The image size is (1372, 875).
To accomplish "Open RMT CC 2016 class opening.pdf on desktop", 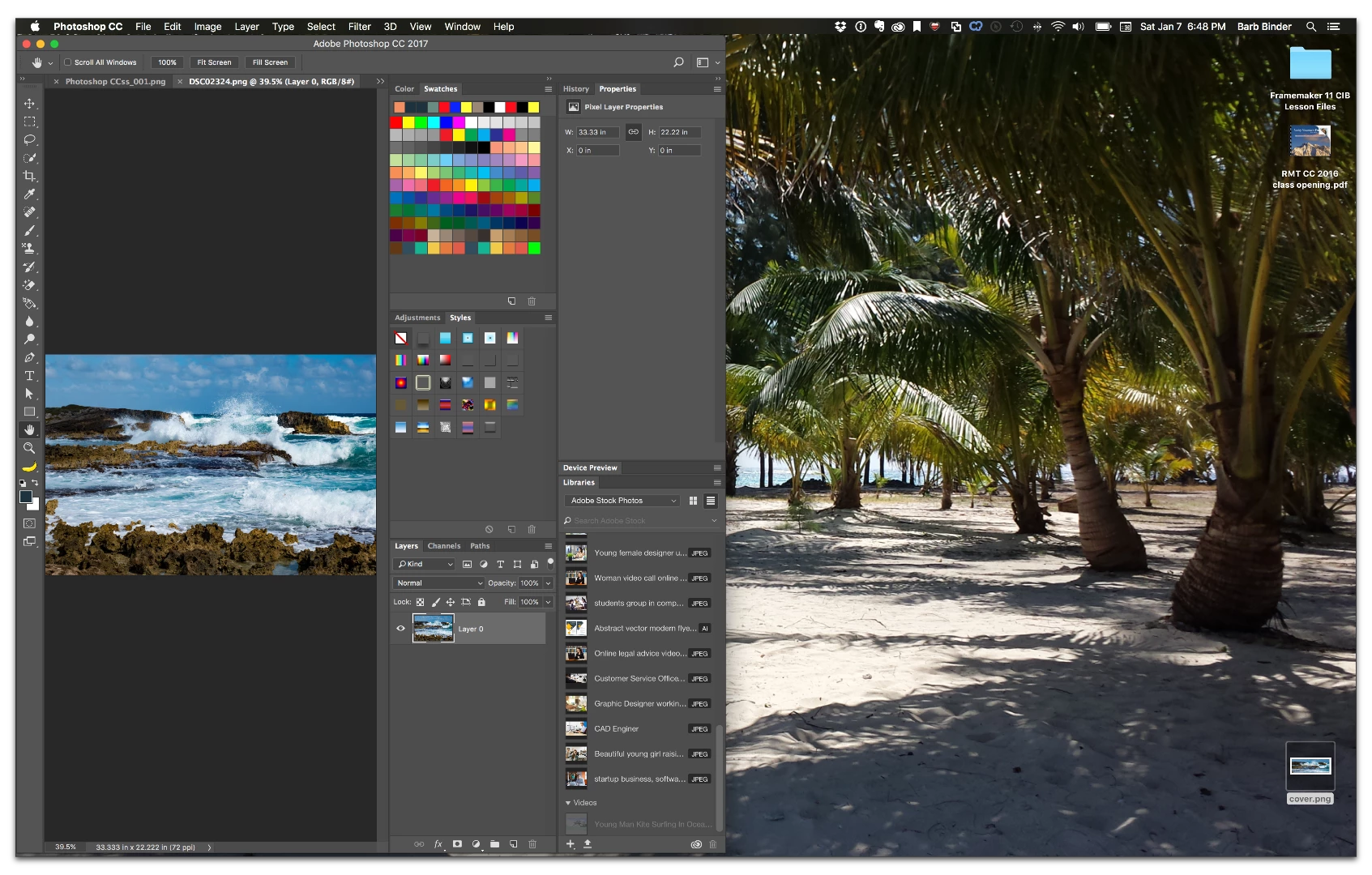I will [1310, 157].
